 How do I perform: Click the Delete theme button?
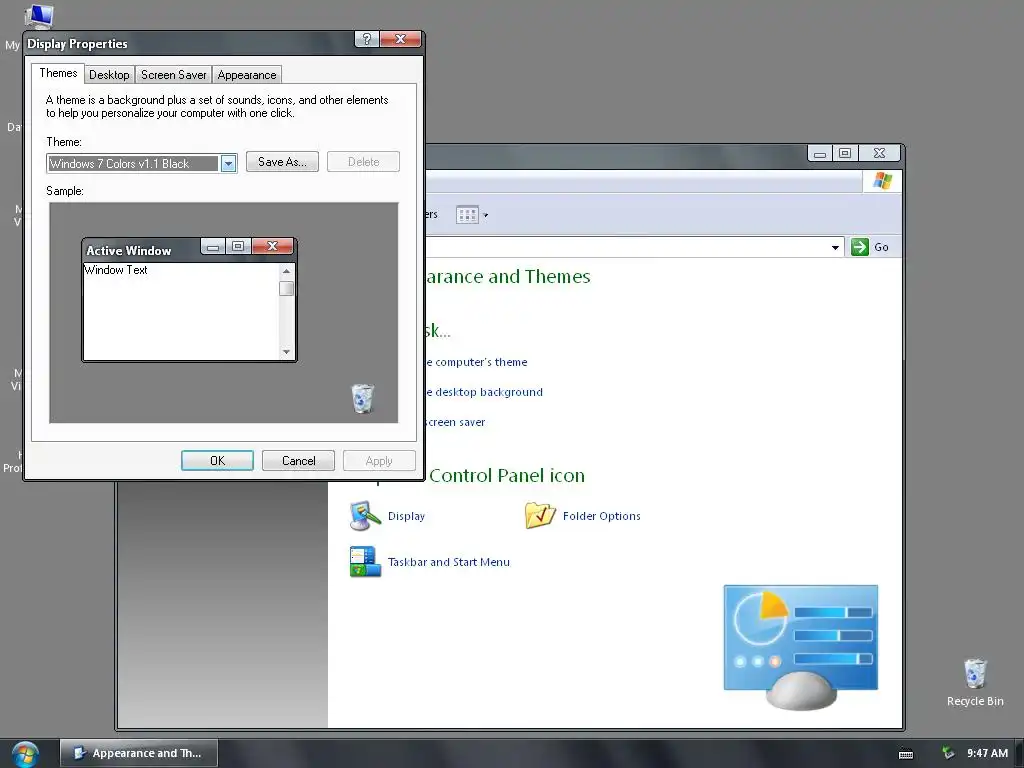363,162
